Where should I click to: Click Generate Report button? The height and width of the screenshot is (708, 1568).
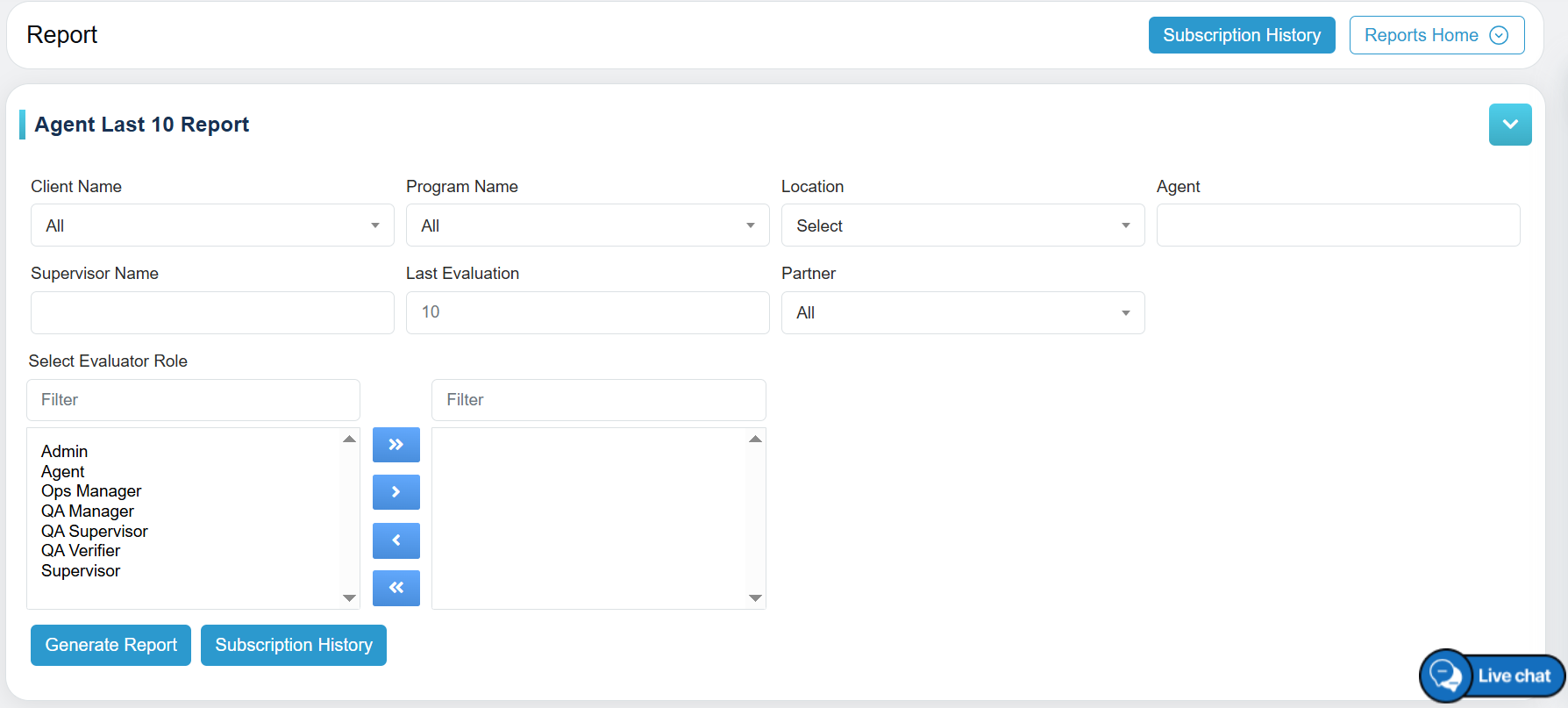pyautogui.click(x=110, y=645)
